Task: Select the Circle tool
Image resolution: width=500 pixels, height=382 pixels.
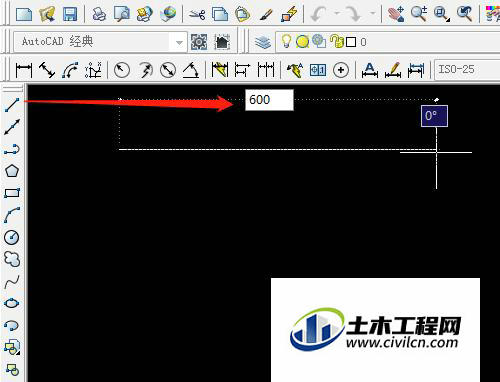Action: (x=12, y=237)
